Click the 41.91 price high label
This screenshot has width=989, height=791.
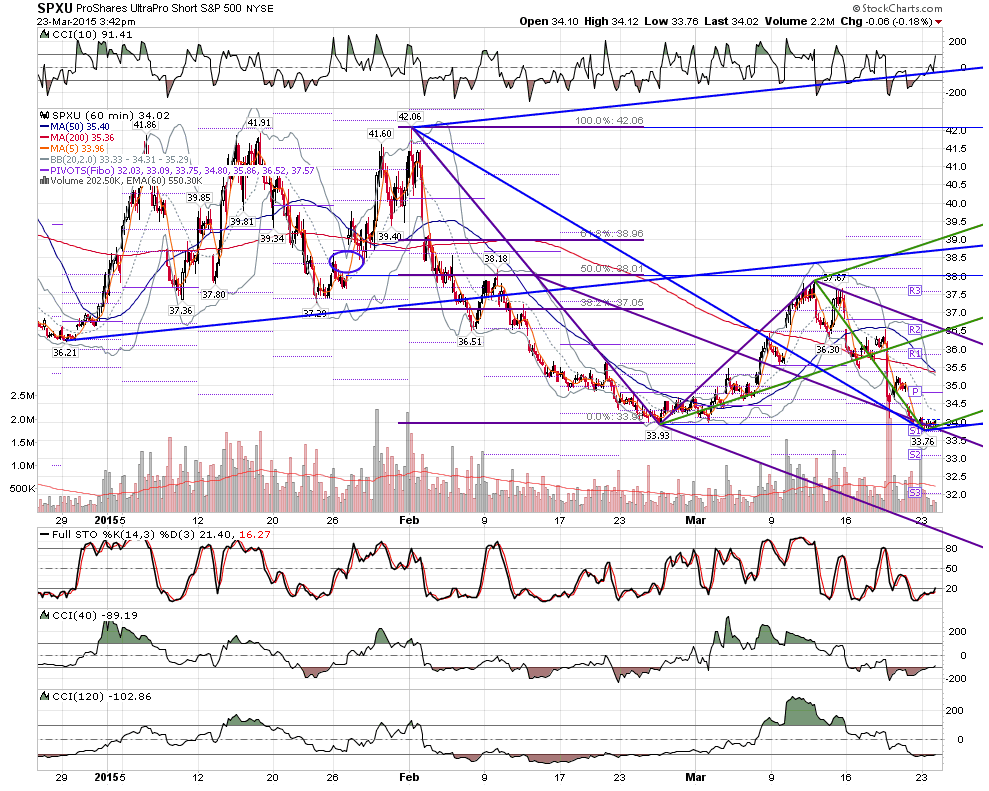(259, 122)
